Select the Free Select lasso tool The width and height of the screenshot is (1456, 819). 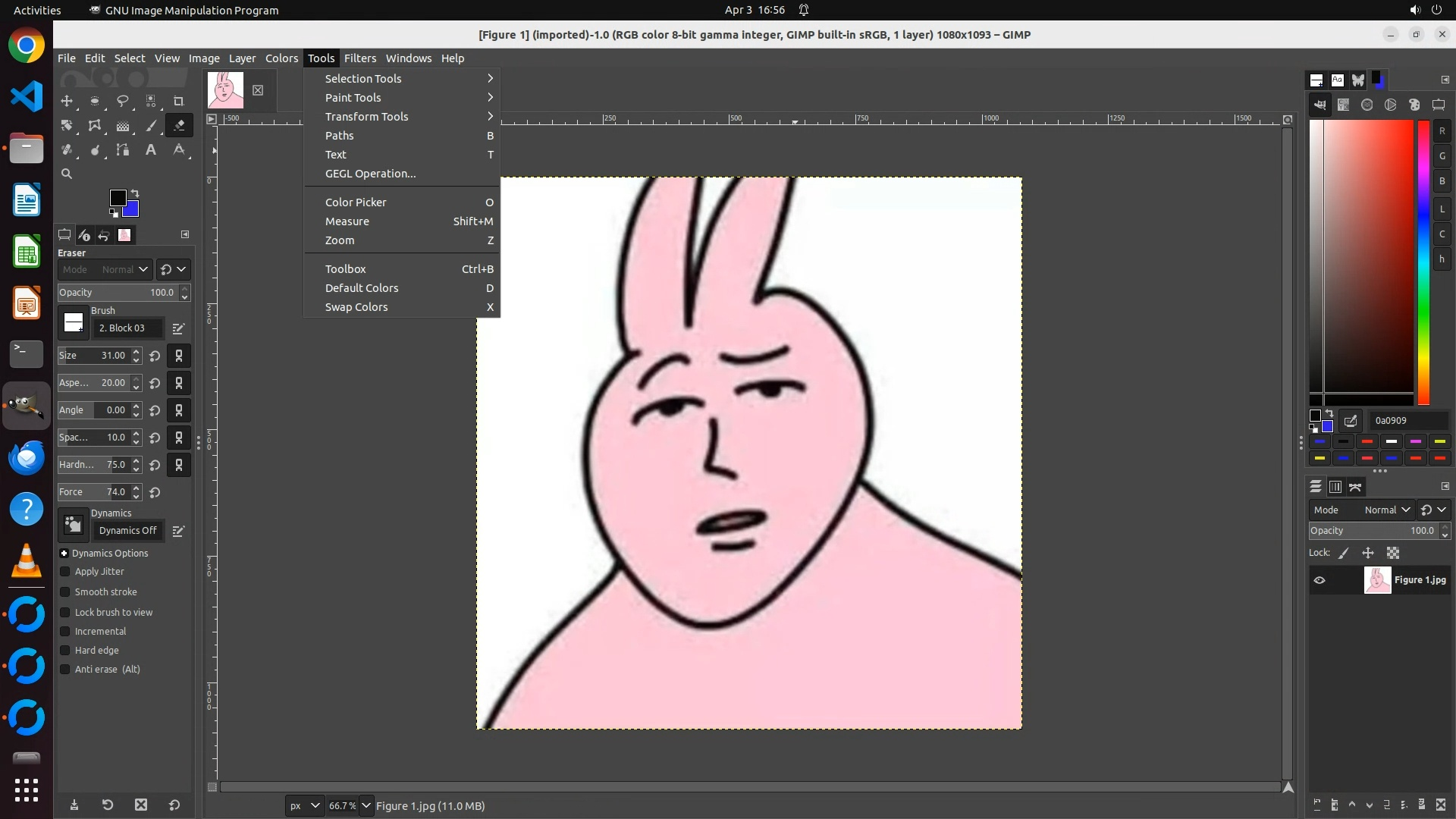pyautogui.click(x=122, y=101)
